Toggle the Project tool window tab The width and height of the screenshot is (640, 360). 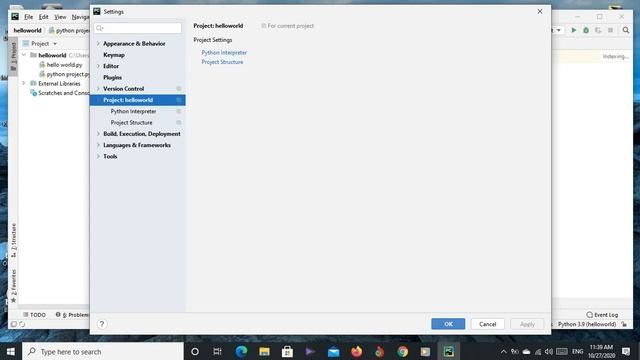coord(13,56)
